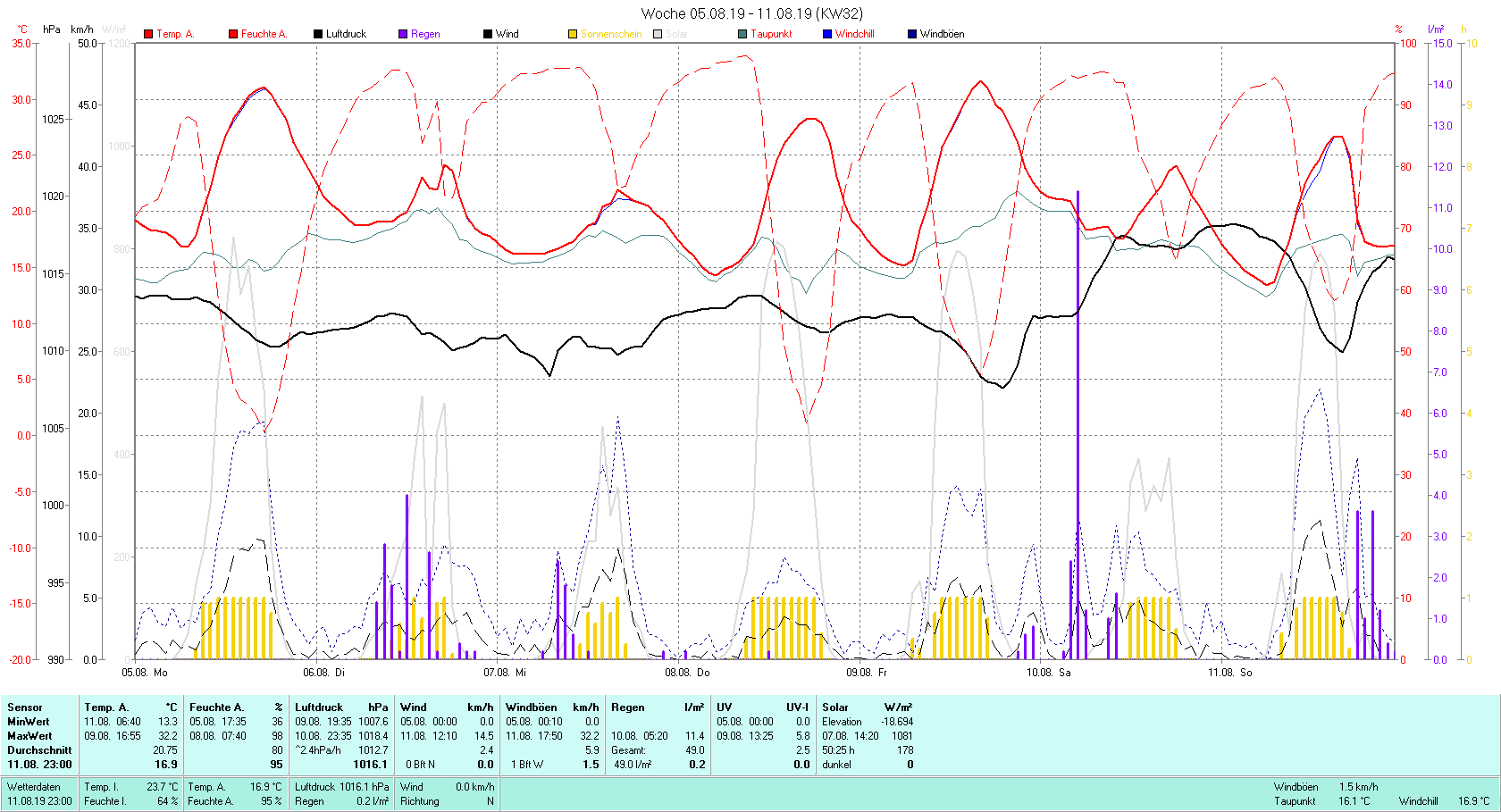The height and width of the screenshot is (812, 1501).
Task: Select the yellow Sonnenschein legend swatch
Action: point(573,34)
